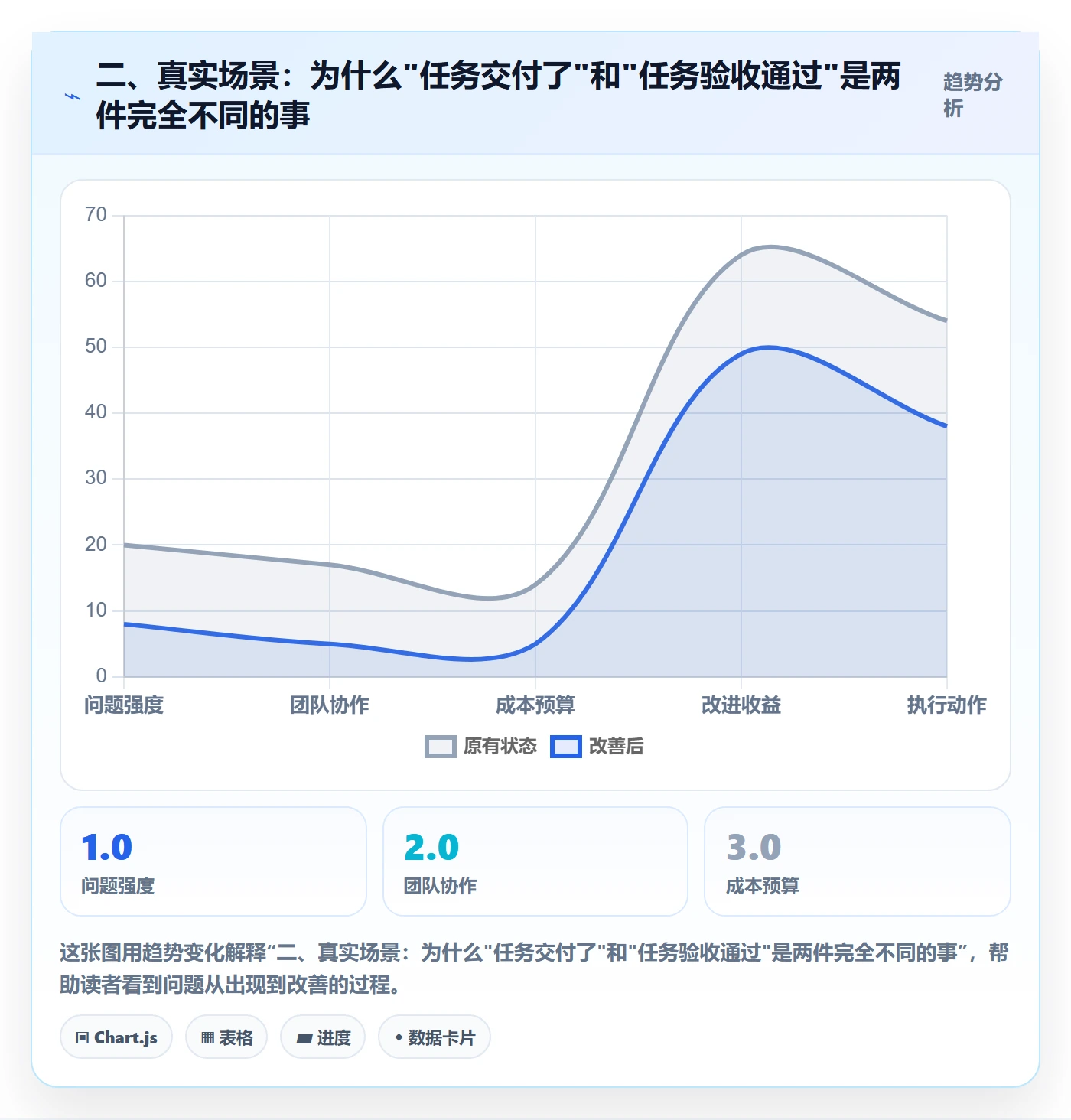
Task: Click the 50 y-axis tick label
Action: coord(96,347)
